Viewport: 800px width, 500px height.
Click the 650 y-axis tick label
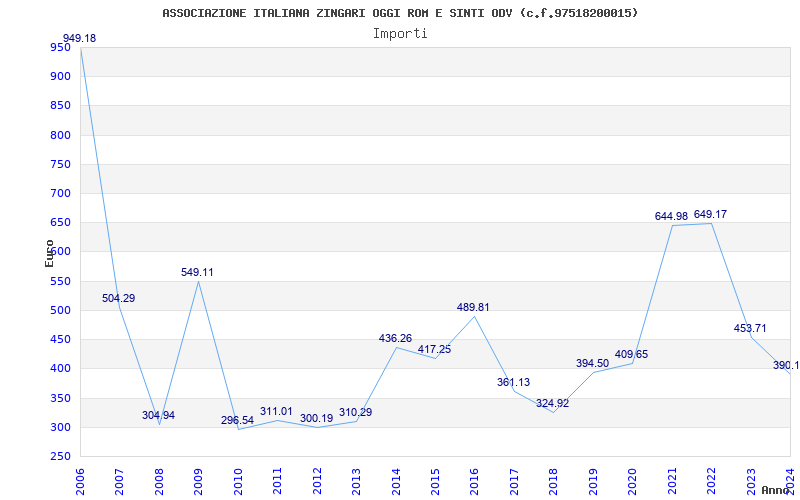click(x=60, y=222)
